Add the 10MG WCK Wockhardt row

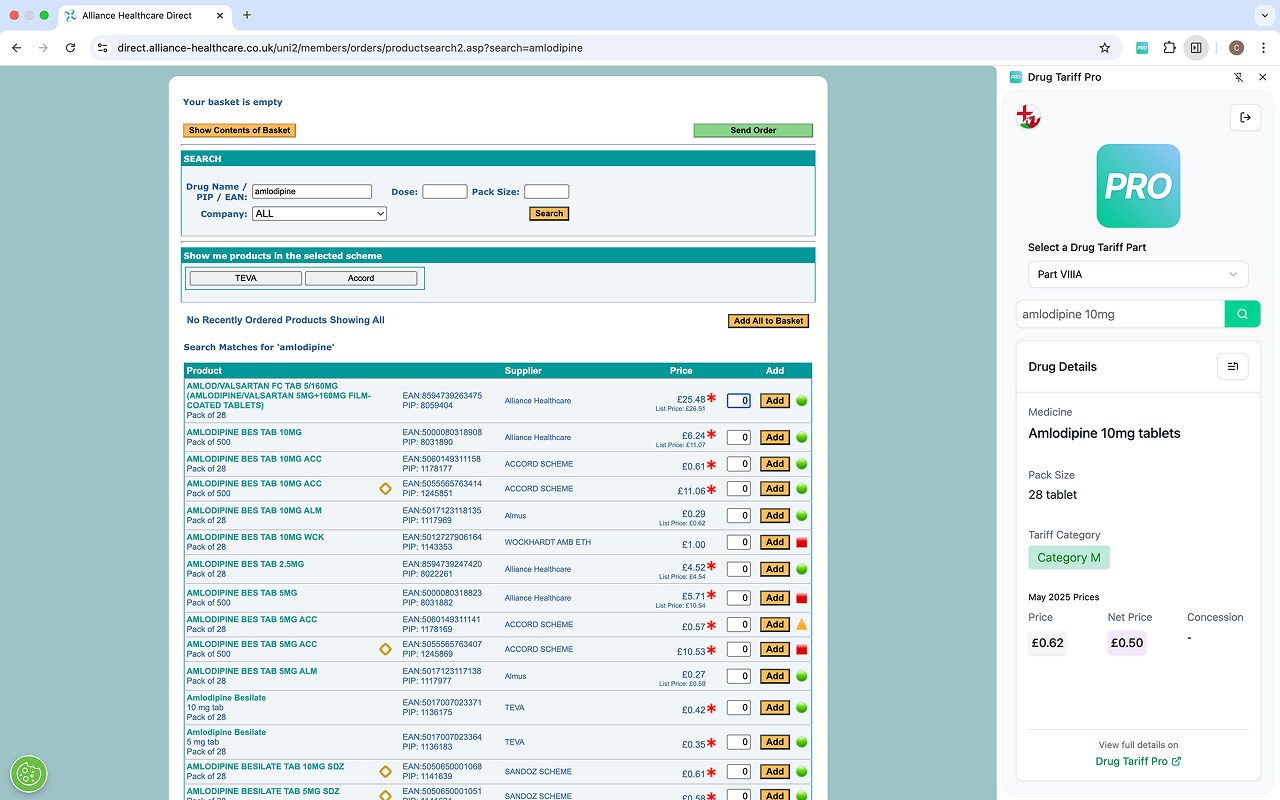774,542
